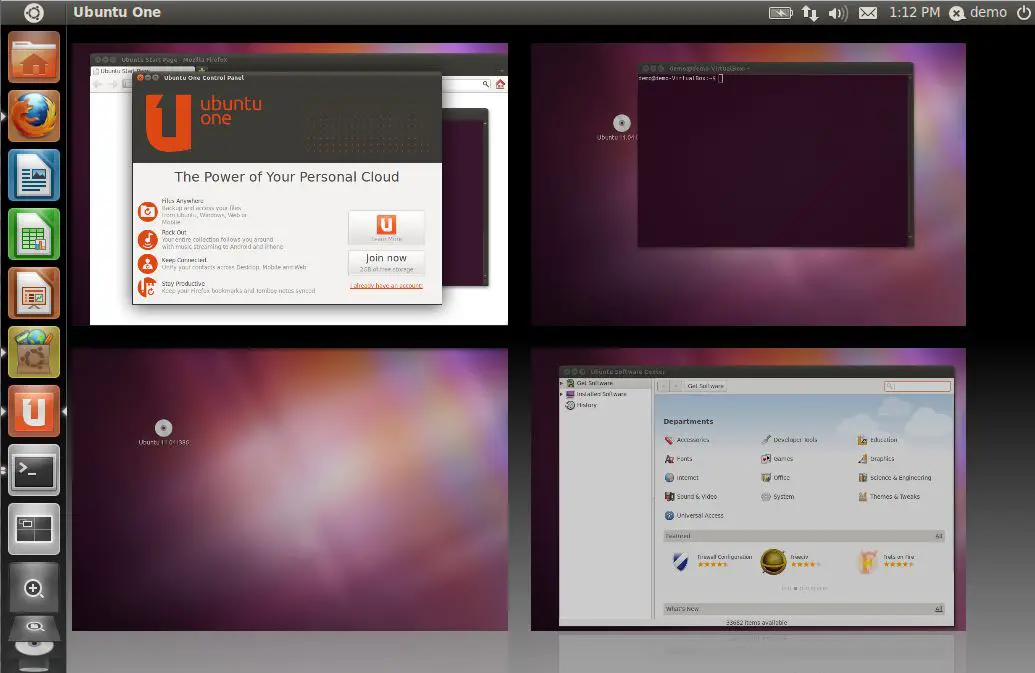The width and height of the screenshot is (1035, 673).
Task: Launch LibreOffice Writer from the dock
Action: 34,175
